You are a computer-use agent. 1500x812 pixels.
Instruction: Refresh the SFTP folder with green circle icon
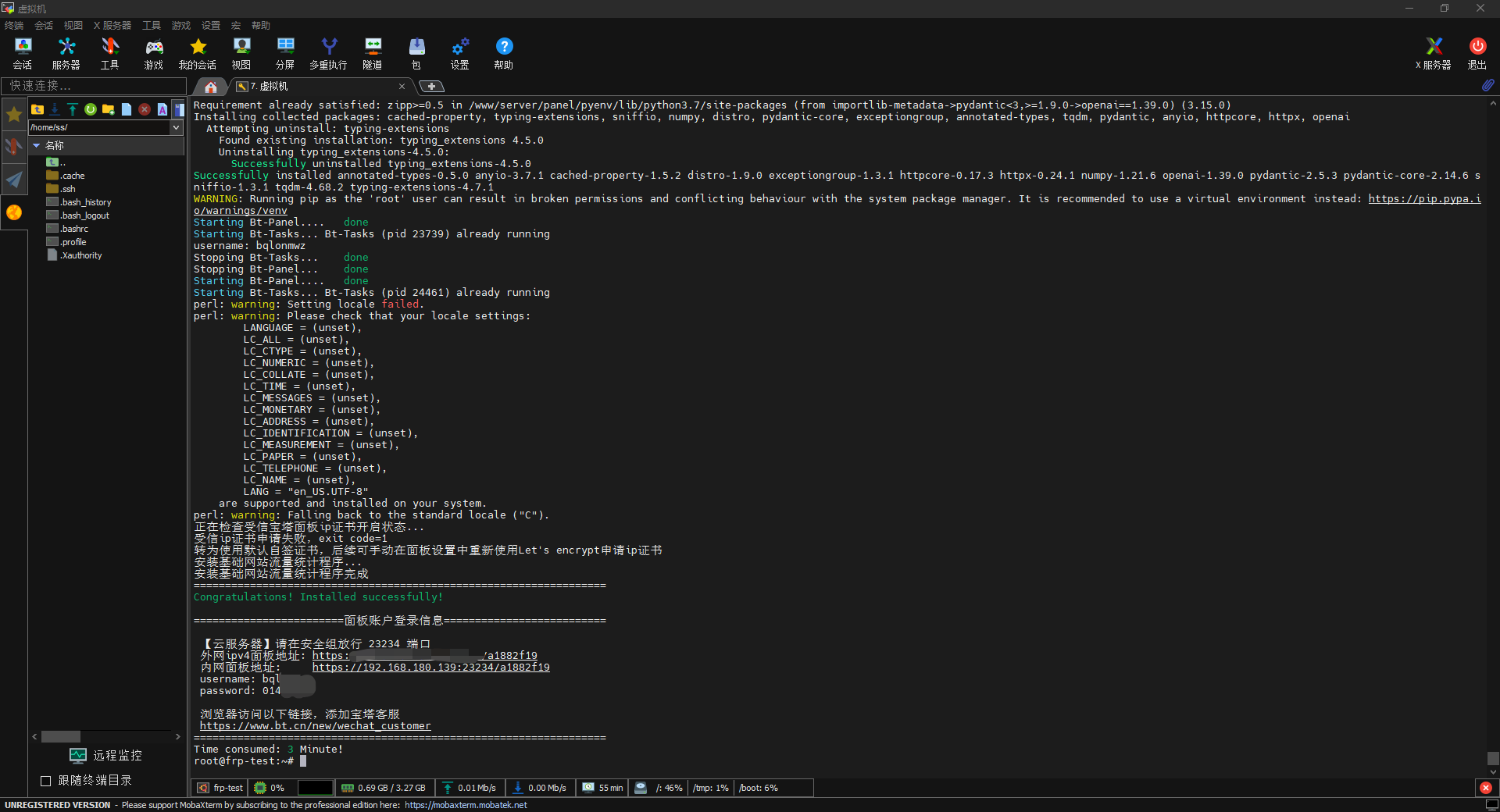coord(91,109)
